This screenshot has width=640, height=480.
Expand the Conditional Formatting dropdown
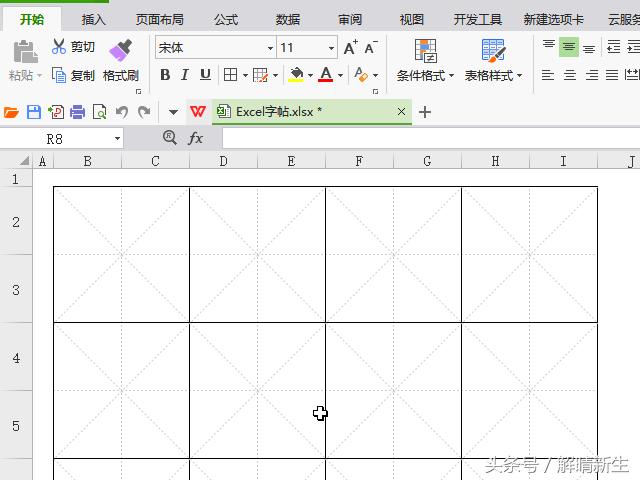451,76
